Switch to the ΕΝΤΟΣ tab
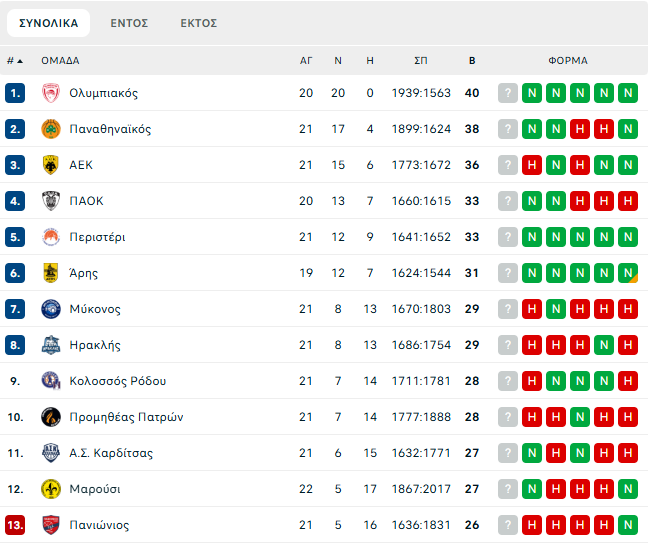This screenshot has width=651, height=547. (x=129, y=23)
